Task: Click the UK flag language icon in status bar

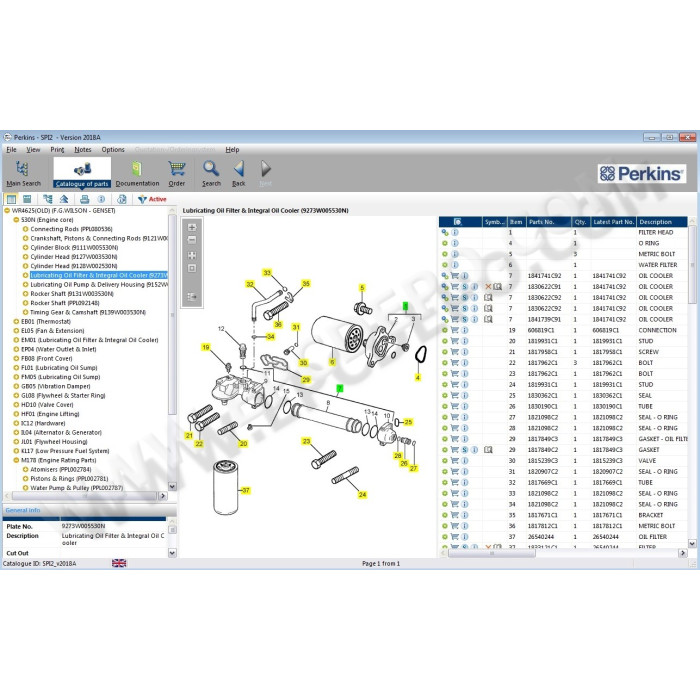Action: tap(119, 563)
